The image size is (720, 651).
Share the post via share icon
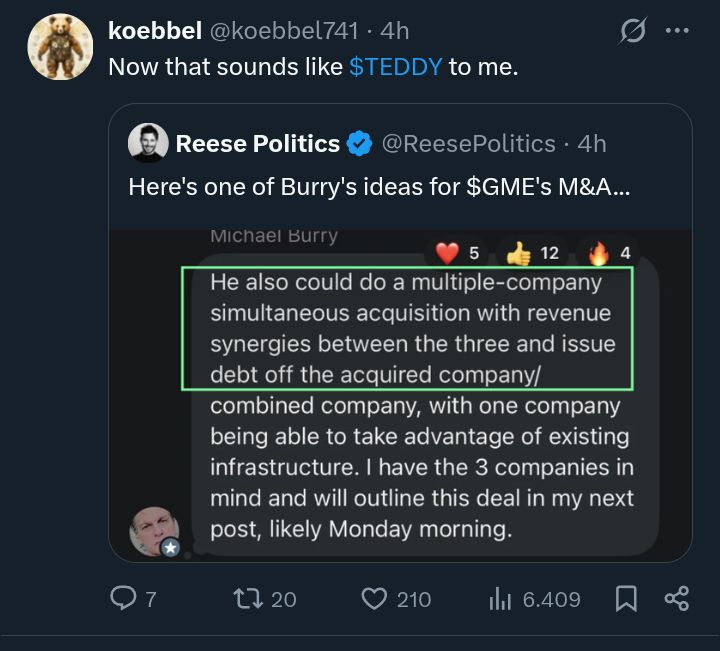coord(677,599)
